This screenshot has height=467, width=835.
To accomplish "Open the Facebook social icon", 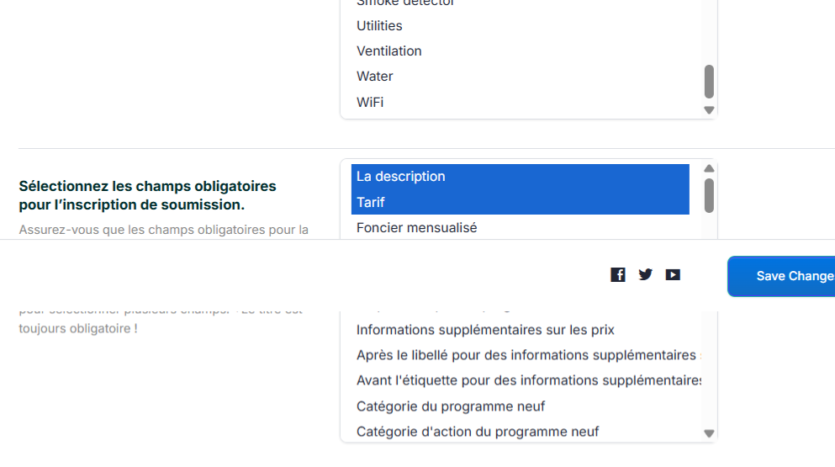I will tap(618, 275).
